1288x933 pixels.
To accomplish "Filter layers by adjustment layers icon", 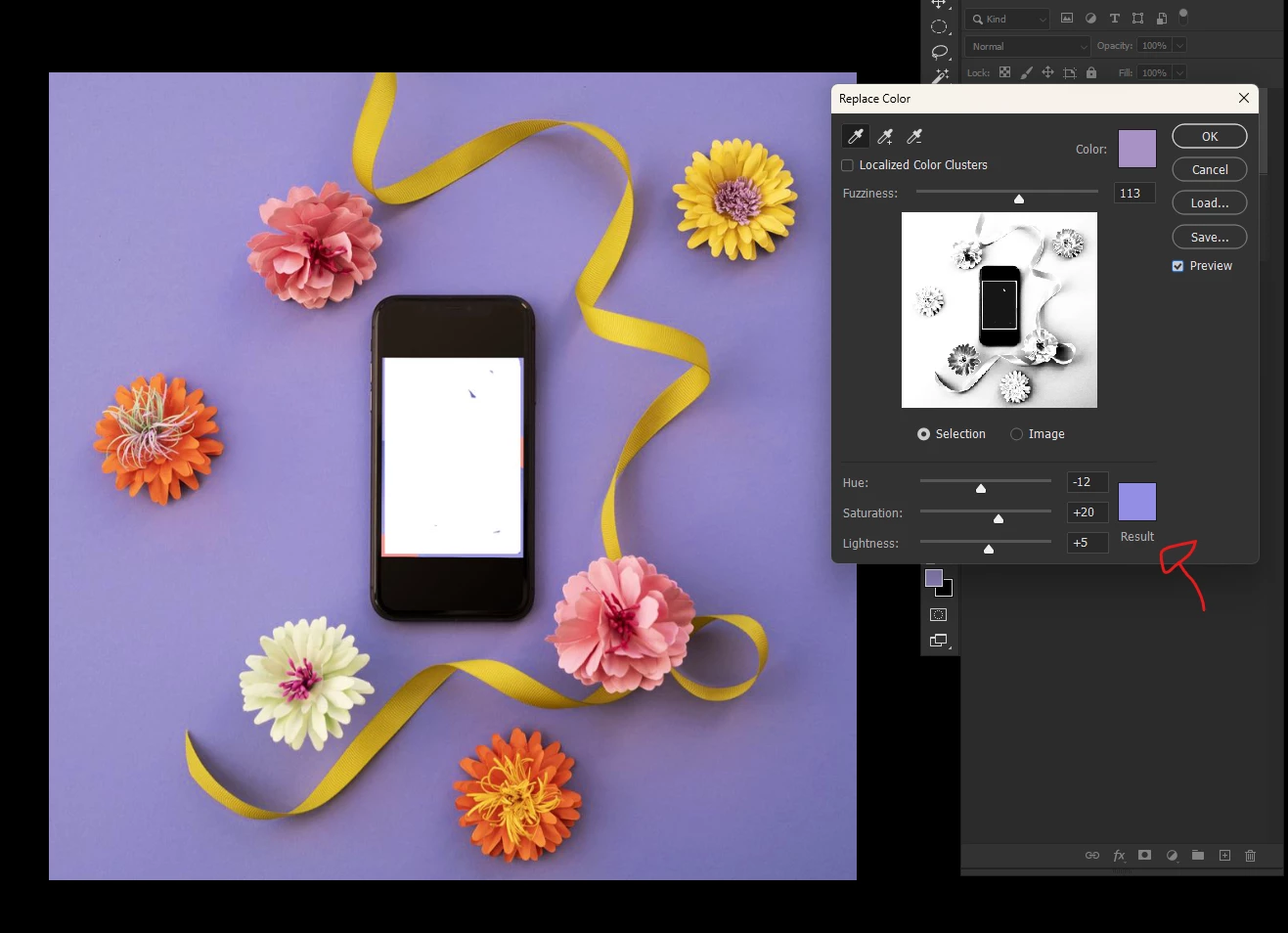I will click(x=1090, y=18).
